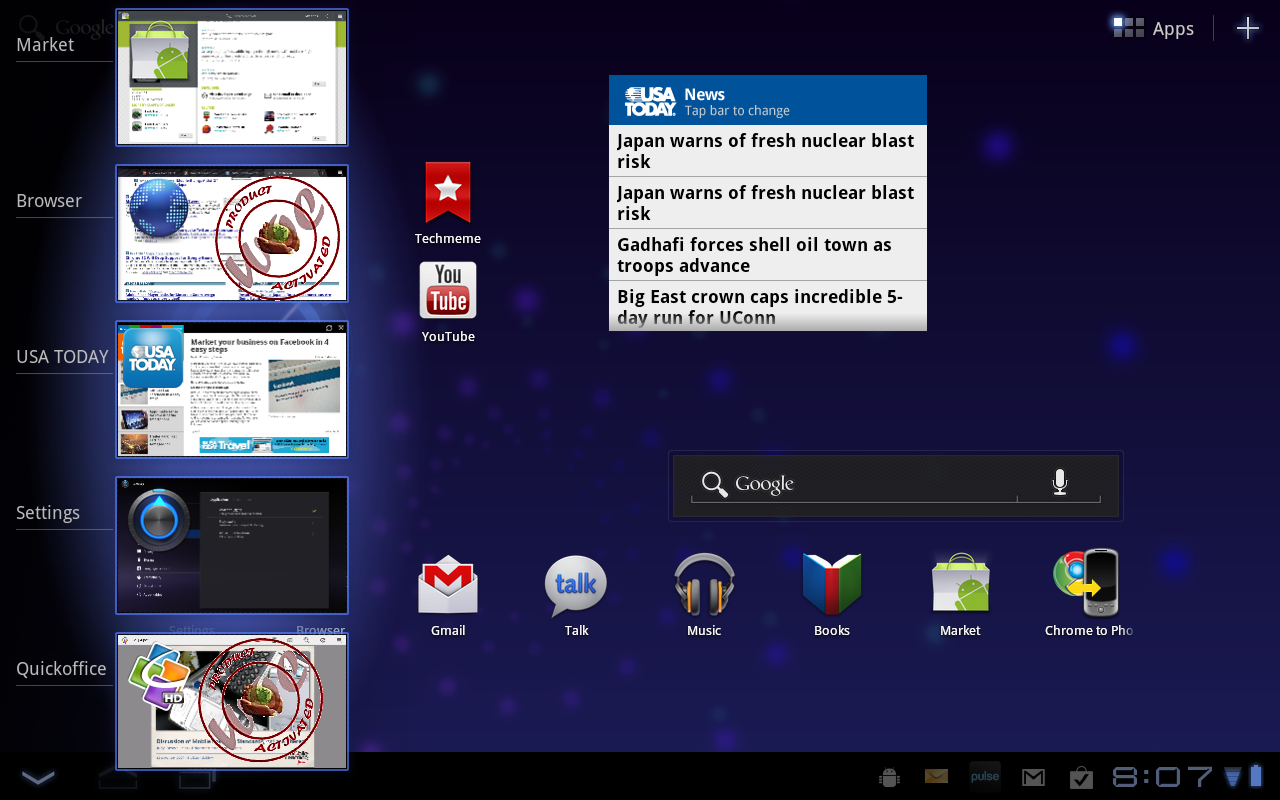This screenshot has width=1280, height=800.
Task: Tap the Wi-Fi signal status icon
Action: 1232,776
